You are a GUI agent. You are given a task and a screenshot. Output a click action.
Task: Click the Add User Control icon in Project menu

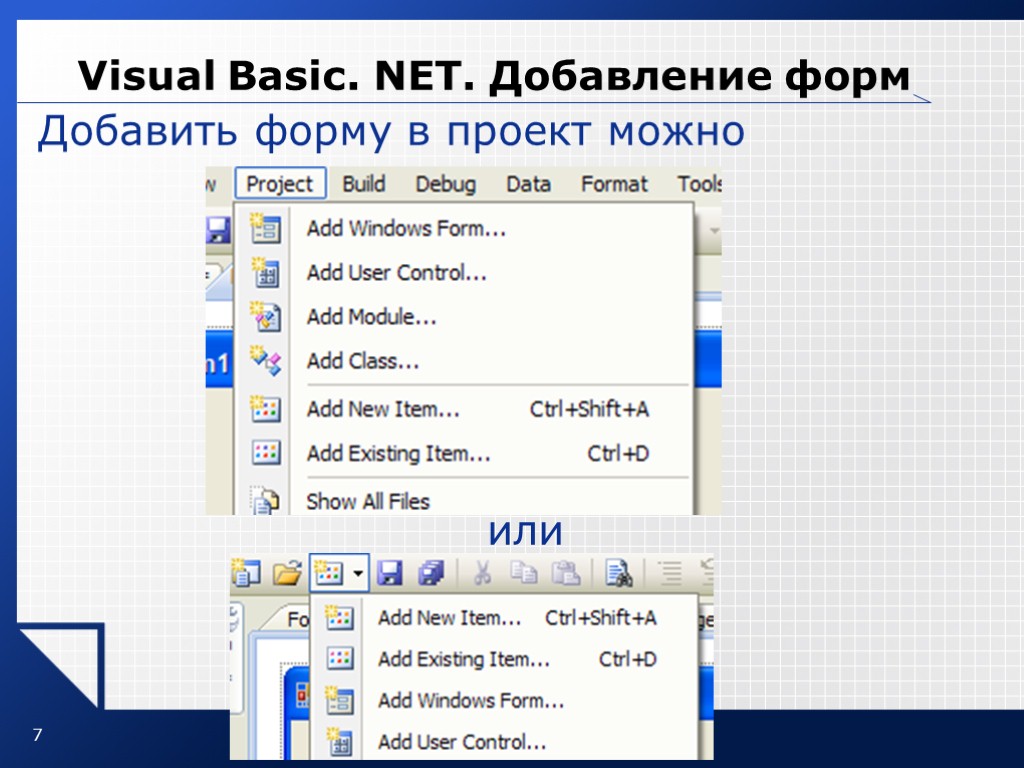(265, 272)
